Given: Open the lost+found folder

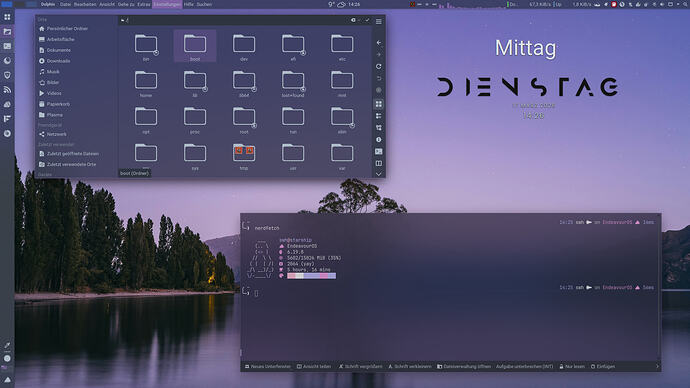Looking at the screenshot, I should [x=293, y=84].
